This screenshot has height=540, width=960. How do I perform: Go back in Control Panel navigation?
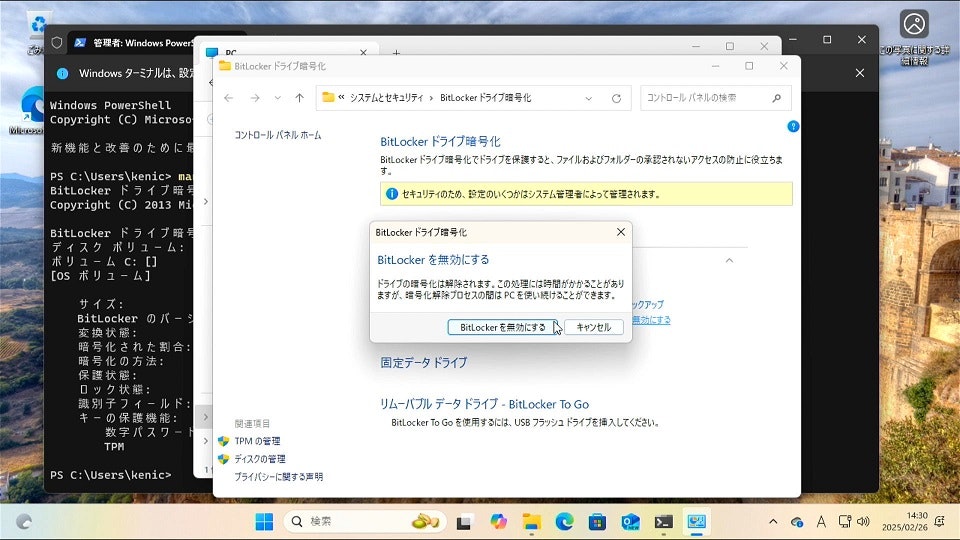[228, 98]
